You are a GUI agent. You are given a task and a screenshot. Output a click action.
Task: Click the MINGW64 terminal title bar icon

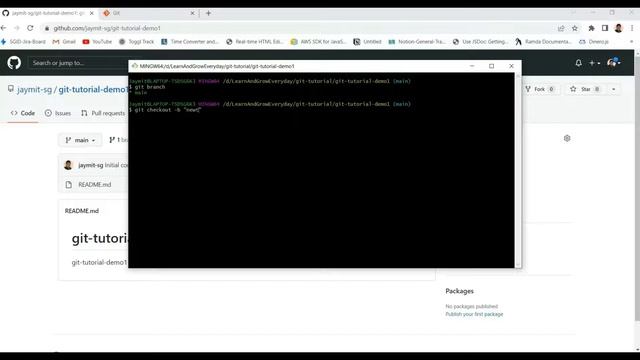135,66
